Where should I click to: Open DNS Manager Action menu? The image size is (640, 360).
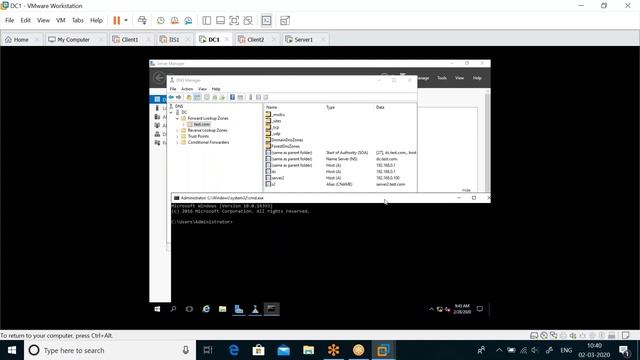(x=187, y=89)
